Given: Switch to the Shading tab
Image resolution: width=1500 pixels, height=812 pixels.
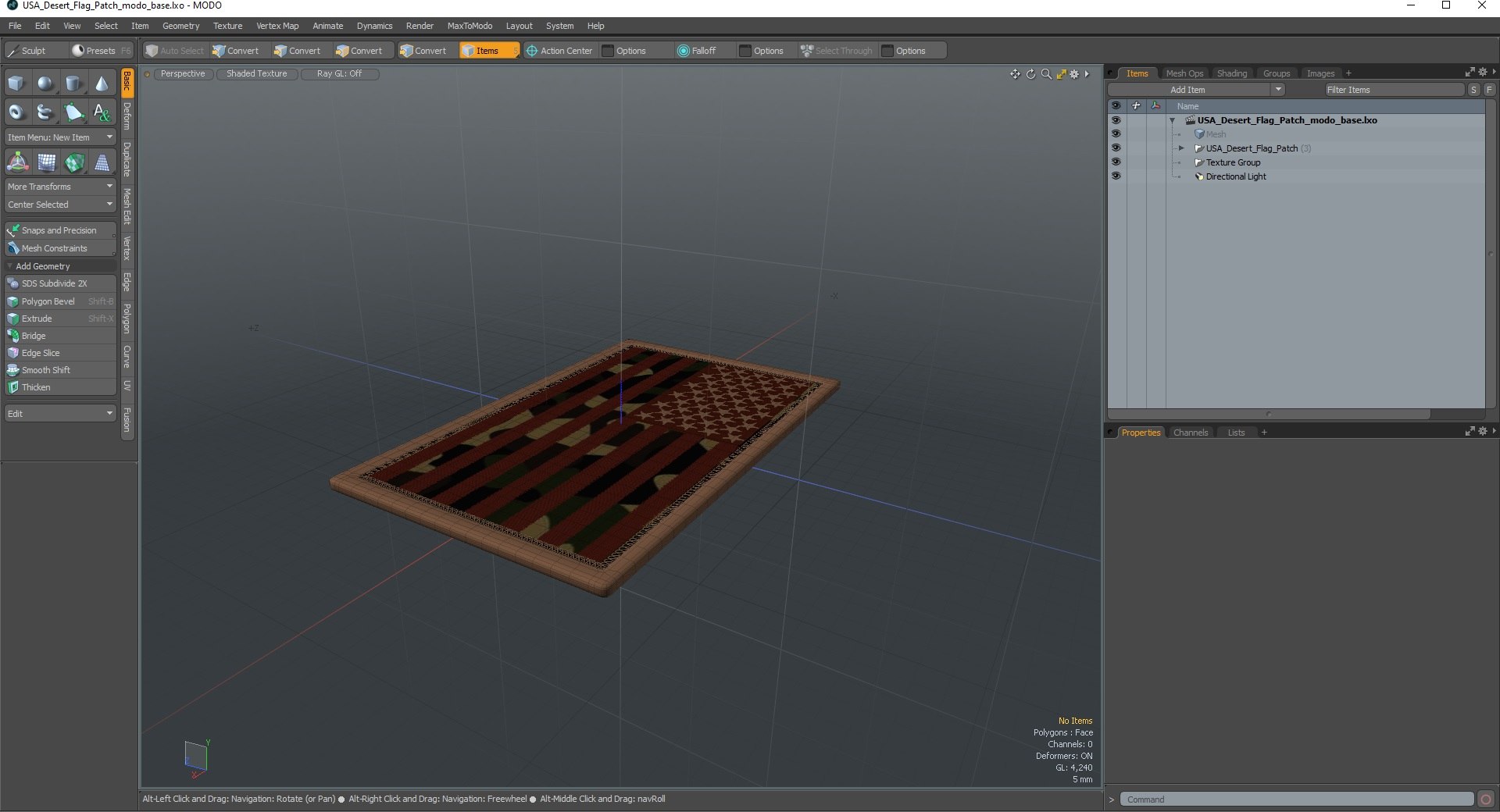Looking at the screenshot, I should click(1232, 73).
